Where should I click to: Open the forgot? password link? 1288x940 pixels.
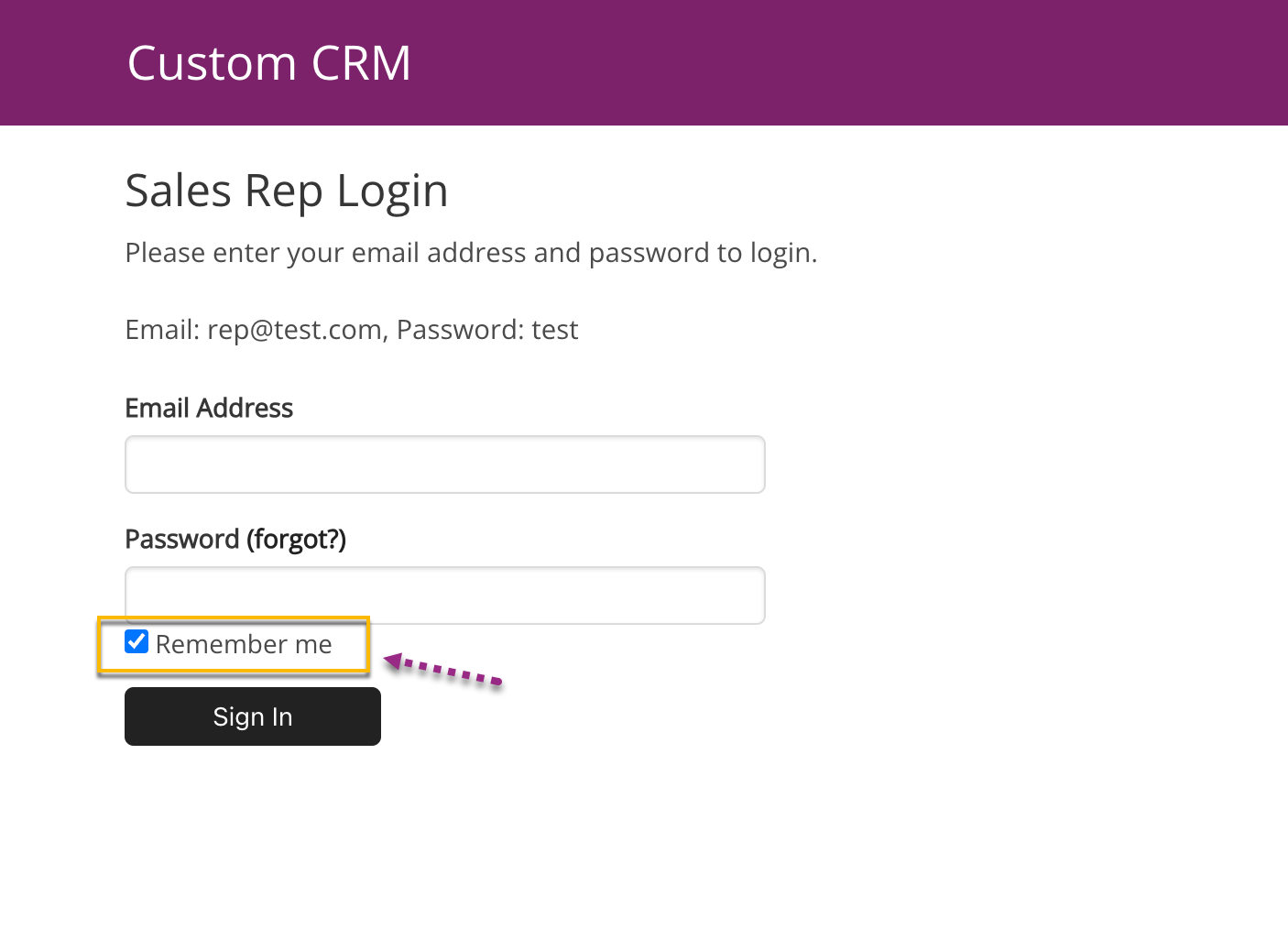pos(296,540)
